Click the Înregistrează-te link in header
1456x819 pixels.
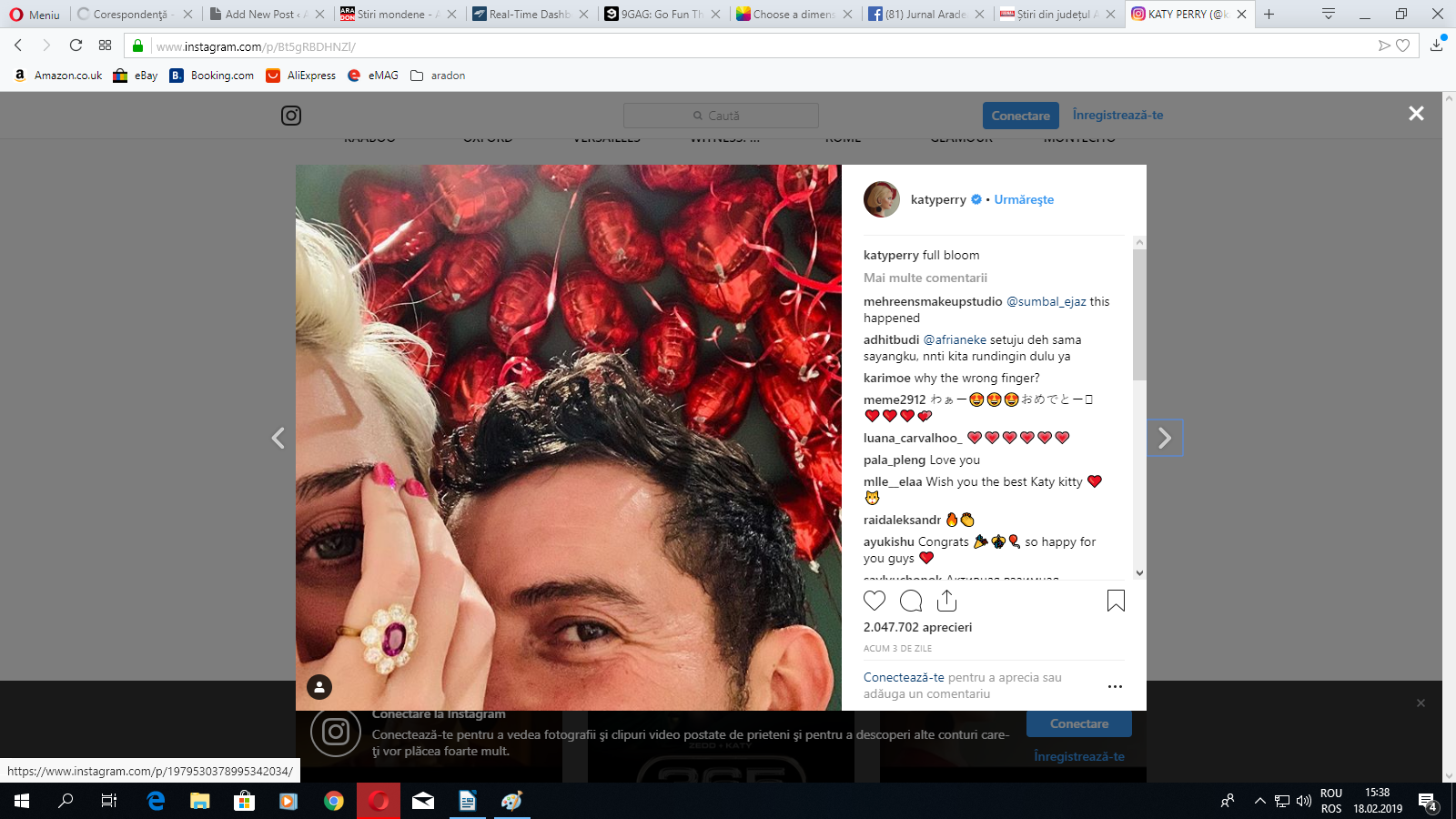1117,116
